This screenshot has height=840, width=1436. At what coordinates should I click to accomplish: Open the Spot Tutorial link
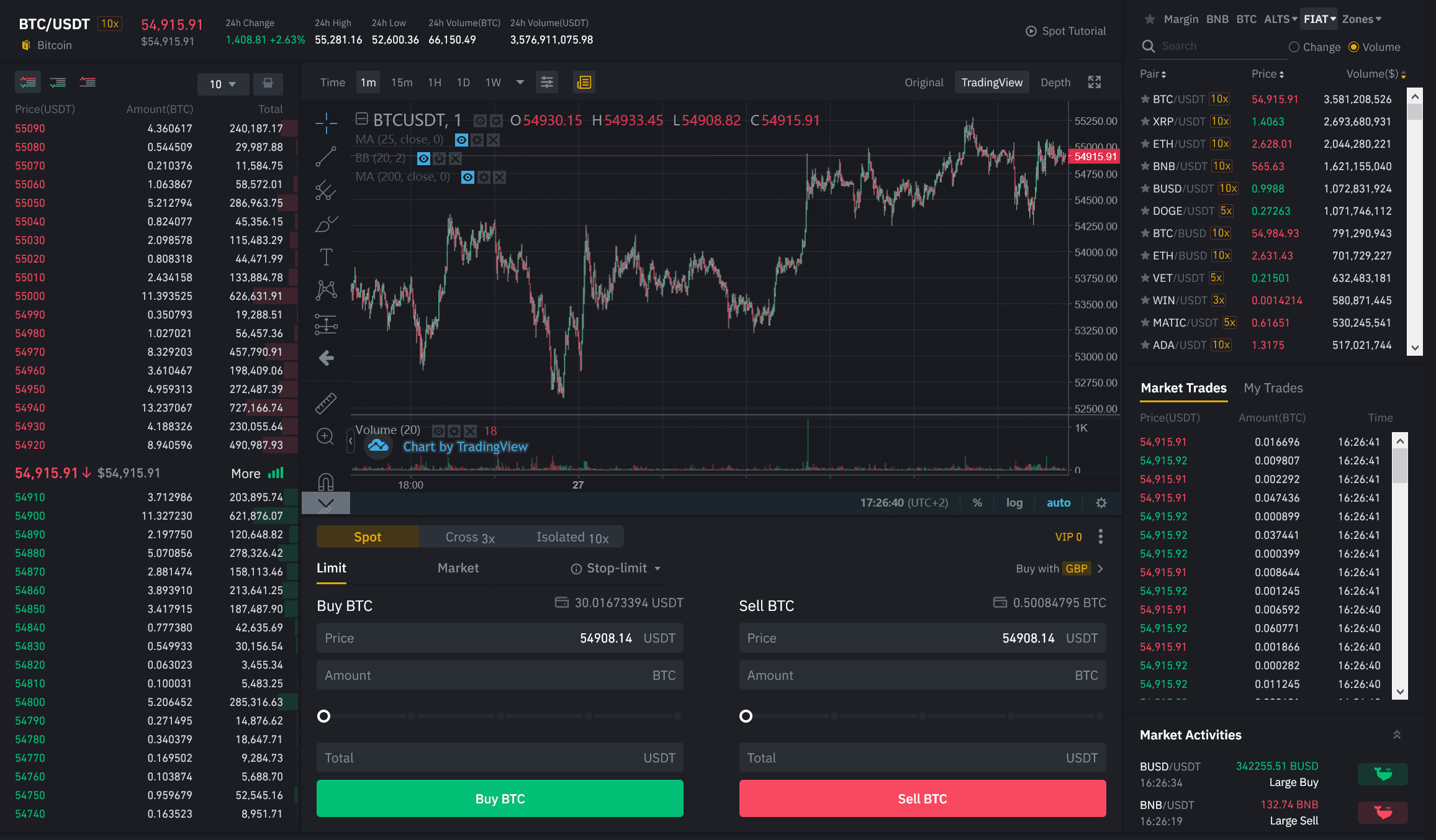click(x=1065, y=30)
